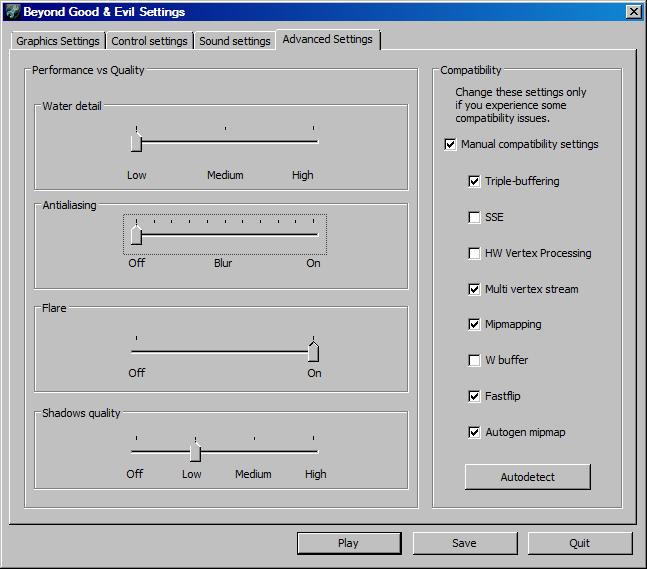Disable the Triple-buffering checkbox
Image resolution: width=647 pixels, height=569 pixels.
coord(474,181)
